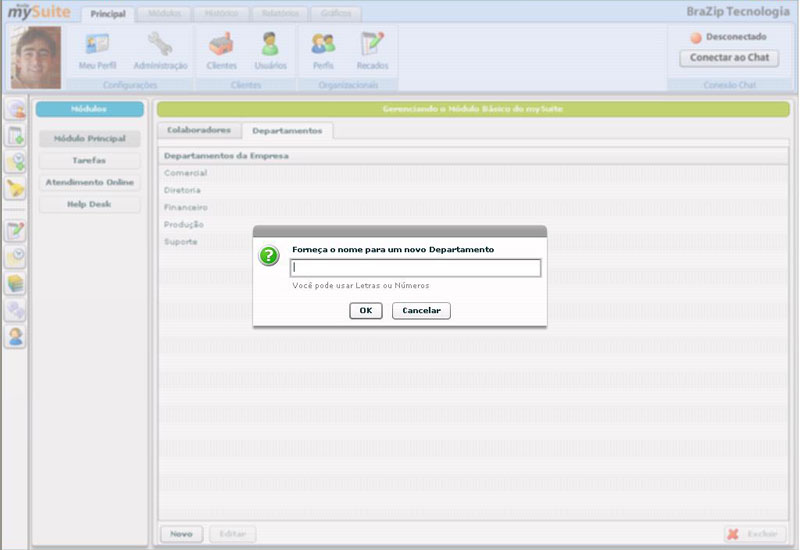Open Meu Perfil icon in ribbon
Image resolution: width=800 pixels, height=550 pixels.
(97, 46)
